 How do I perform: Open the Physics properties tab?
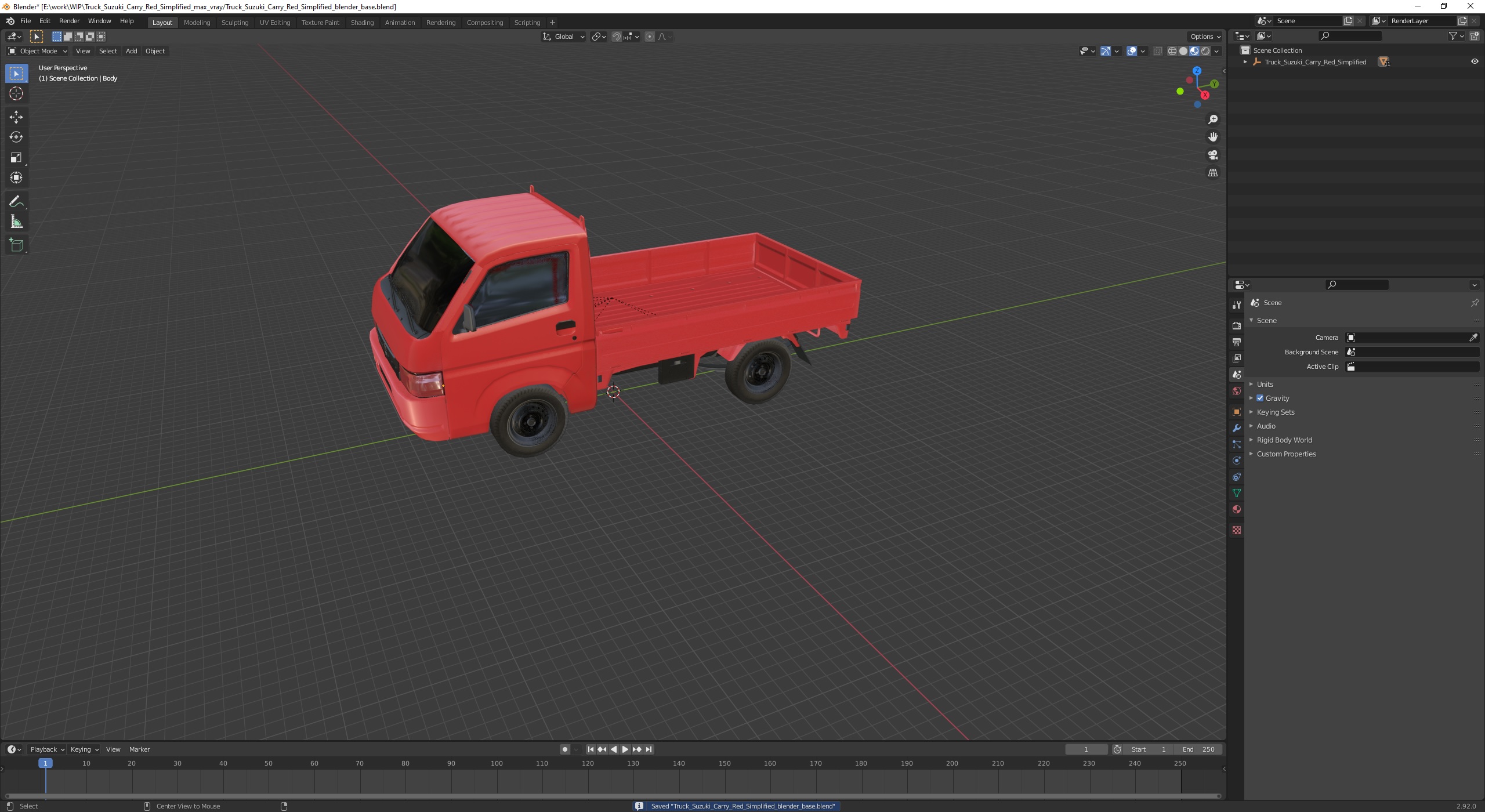coord(1237,461)
